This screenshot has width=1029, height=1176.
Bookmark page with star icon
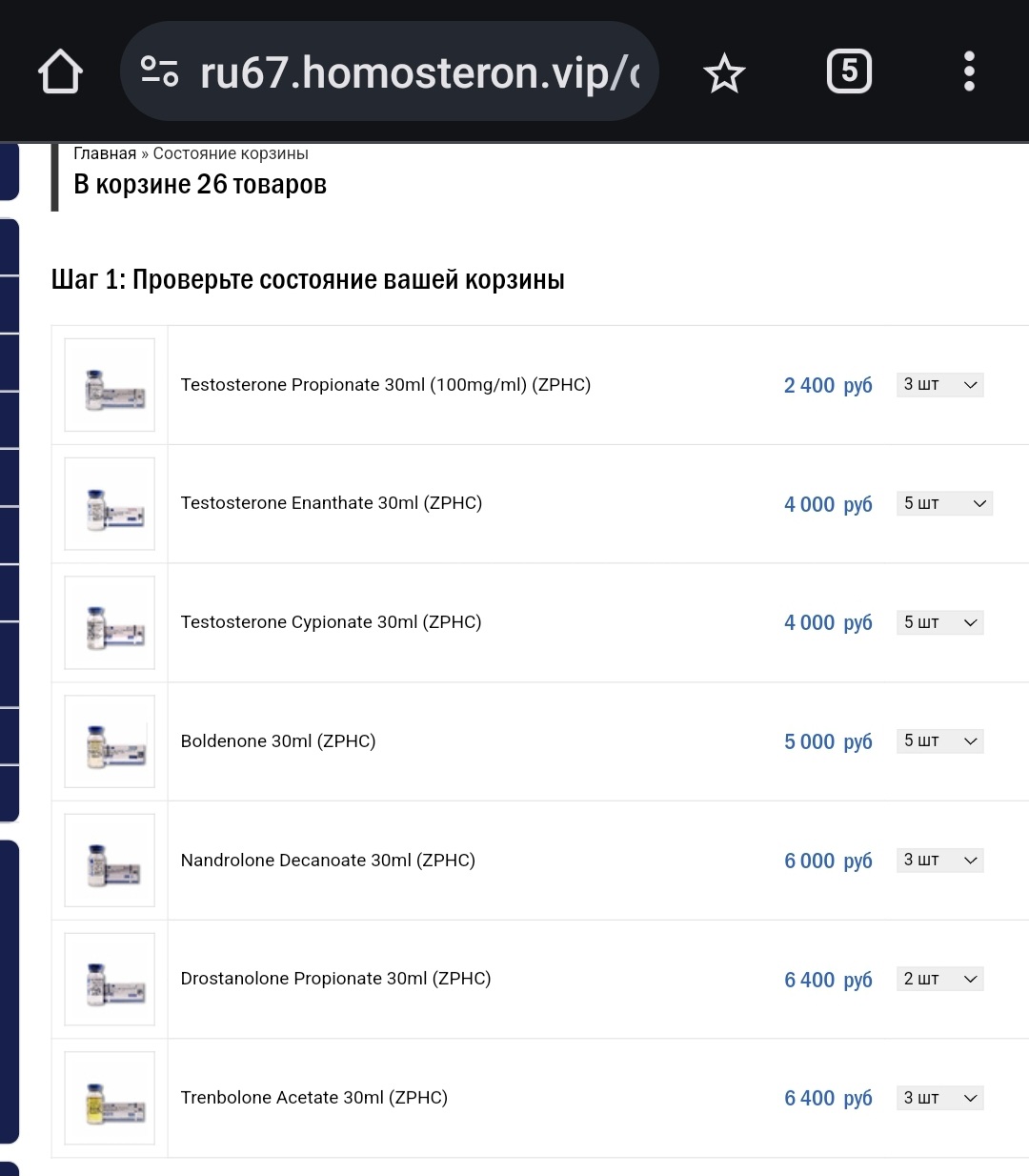(724, 73)
